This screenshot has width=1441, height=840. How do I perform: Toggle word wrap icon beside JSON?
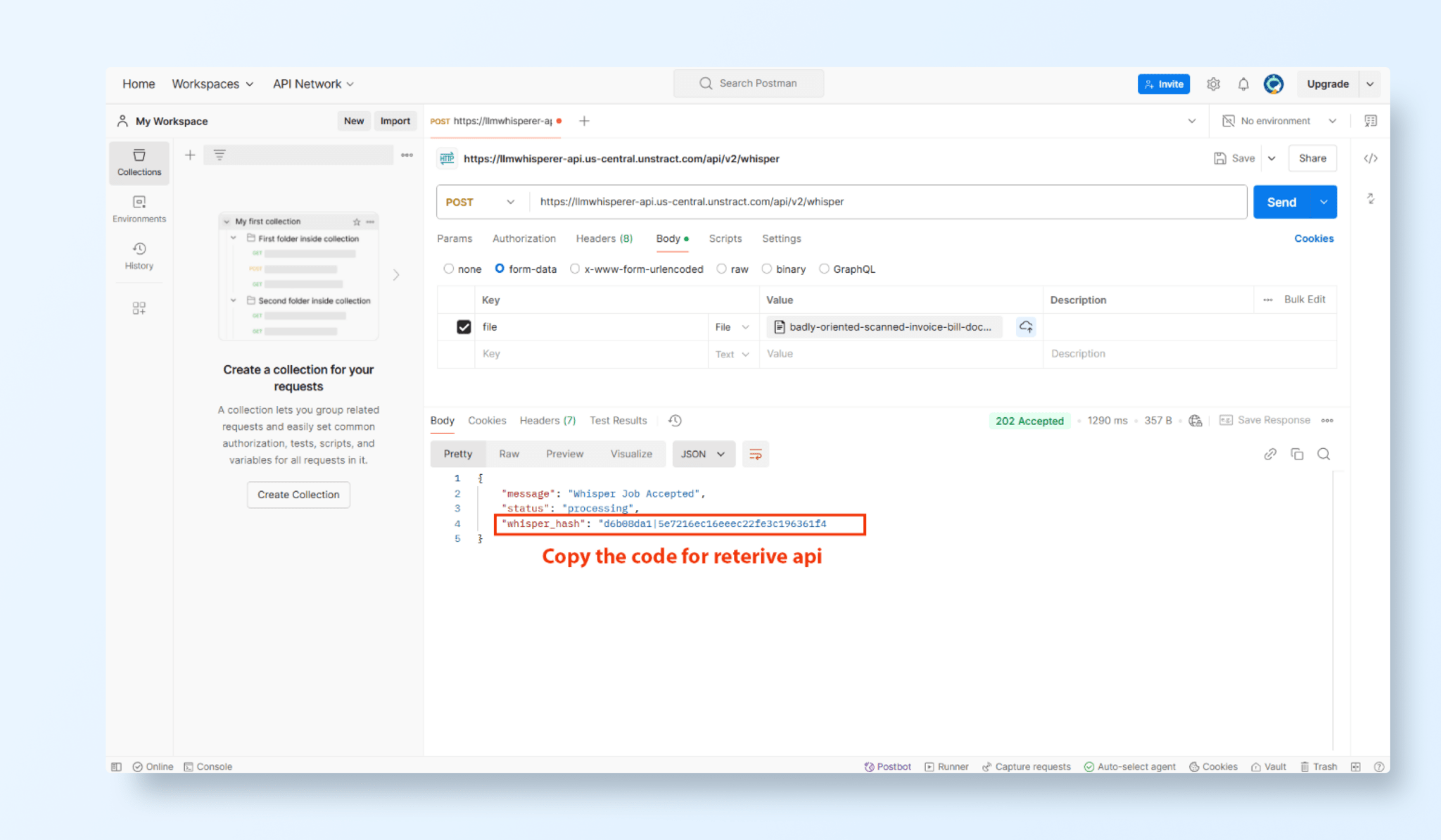point(755,454)
